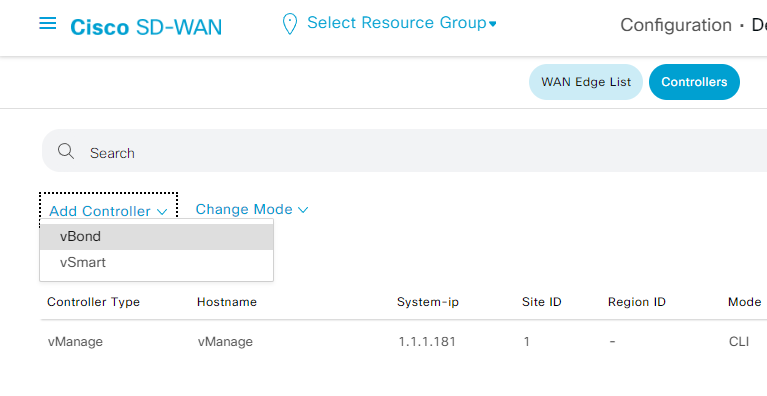The image size is (767, 396).
Task: Select the vManage hostname cell
Action: tap(226, 342)
